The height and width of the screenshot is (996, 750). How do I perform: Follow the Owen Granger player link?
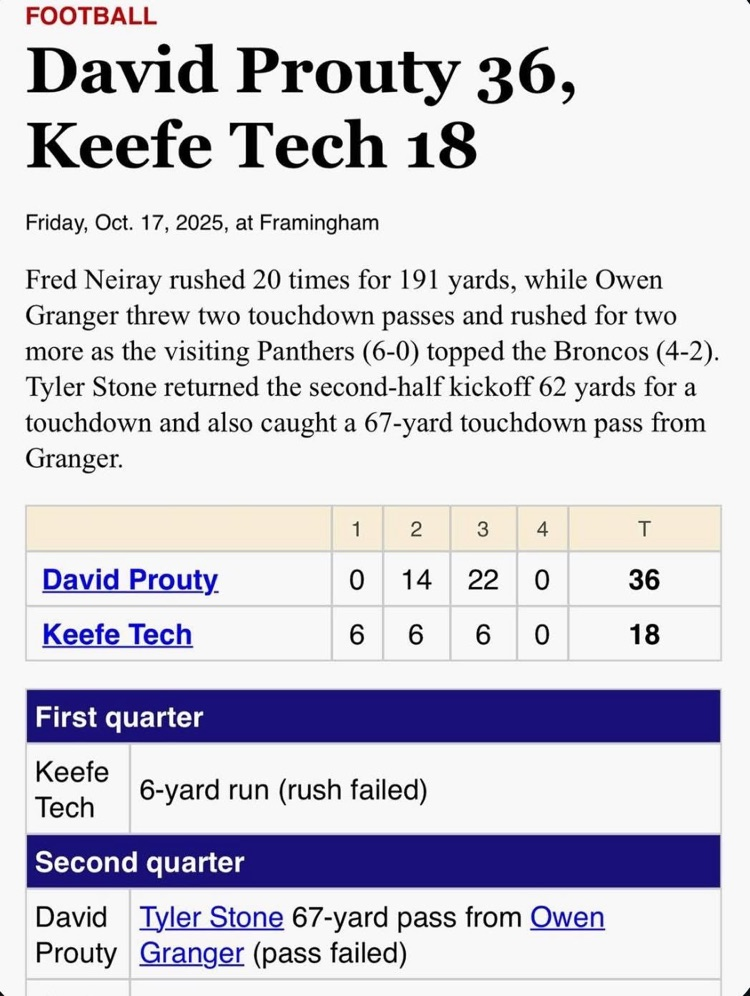[566, 917]
